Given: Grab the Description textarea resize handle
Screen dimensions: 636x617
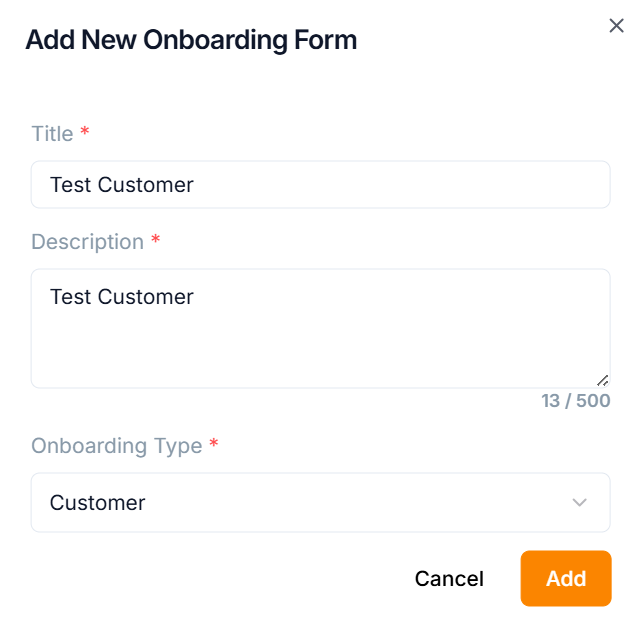Looking at the screenshot, I should click(602, 380).
